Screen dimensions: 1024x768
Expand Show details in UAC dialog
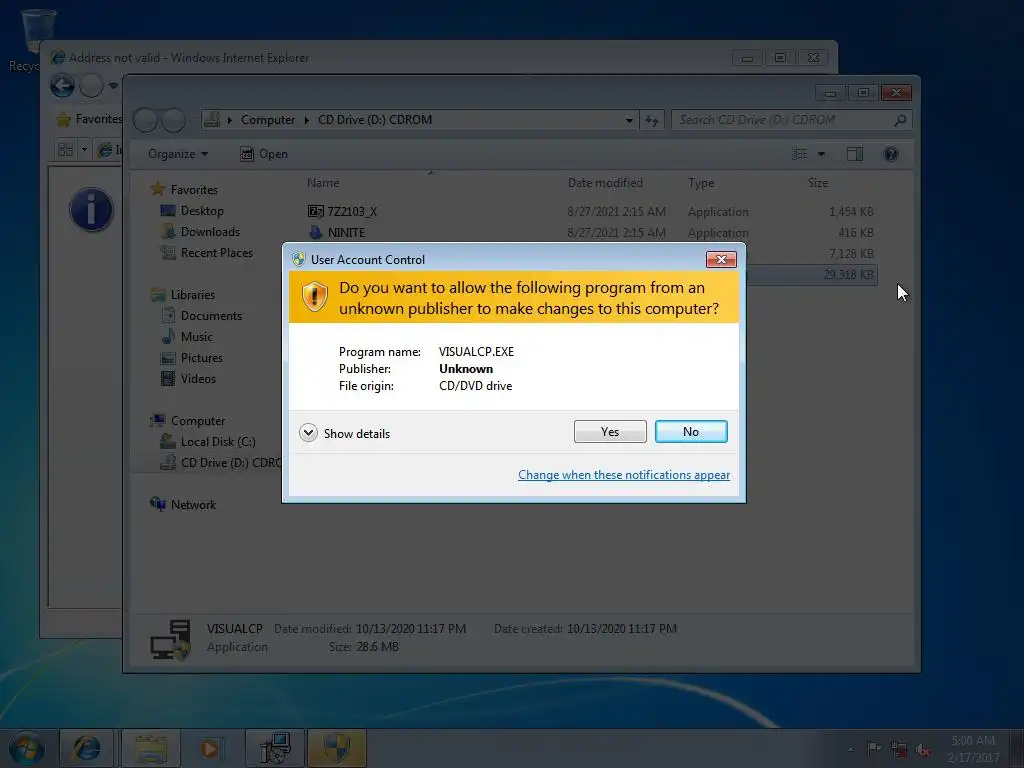tap(345, 433)
